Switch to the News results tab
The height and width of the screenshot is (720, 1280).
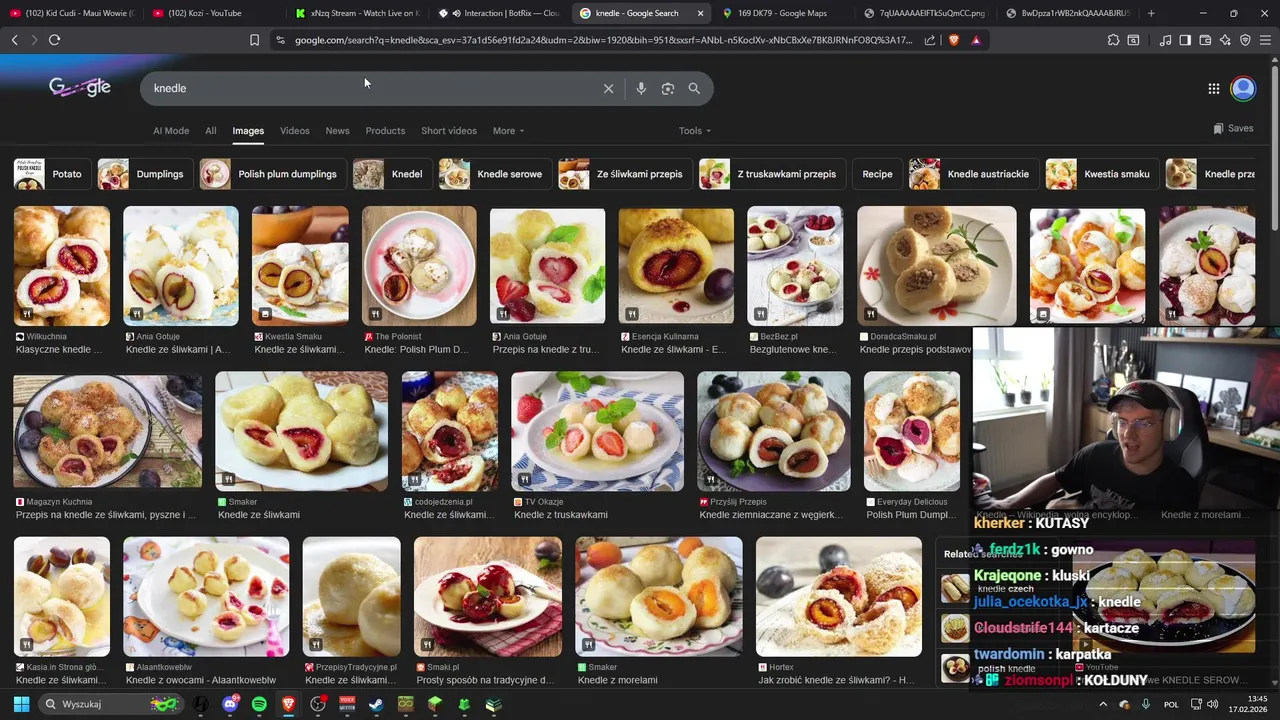[x=337, y=131]
